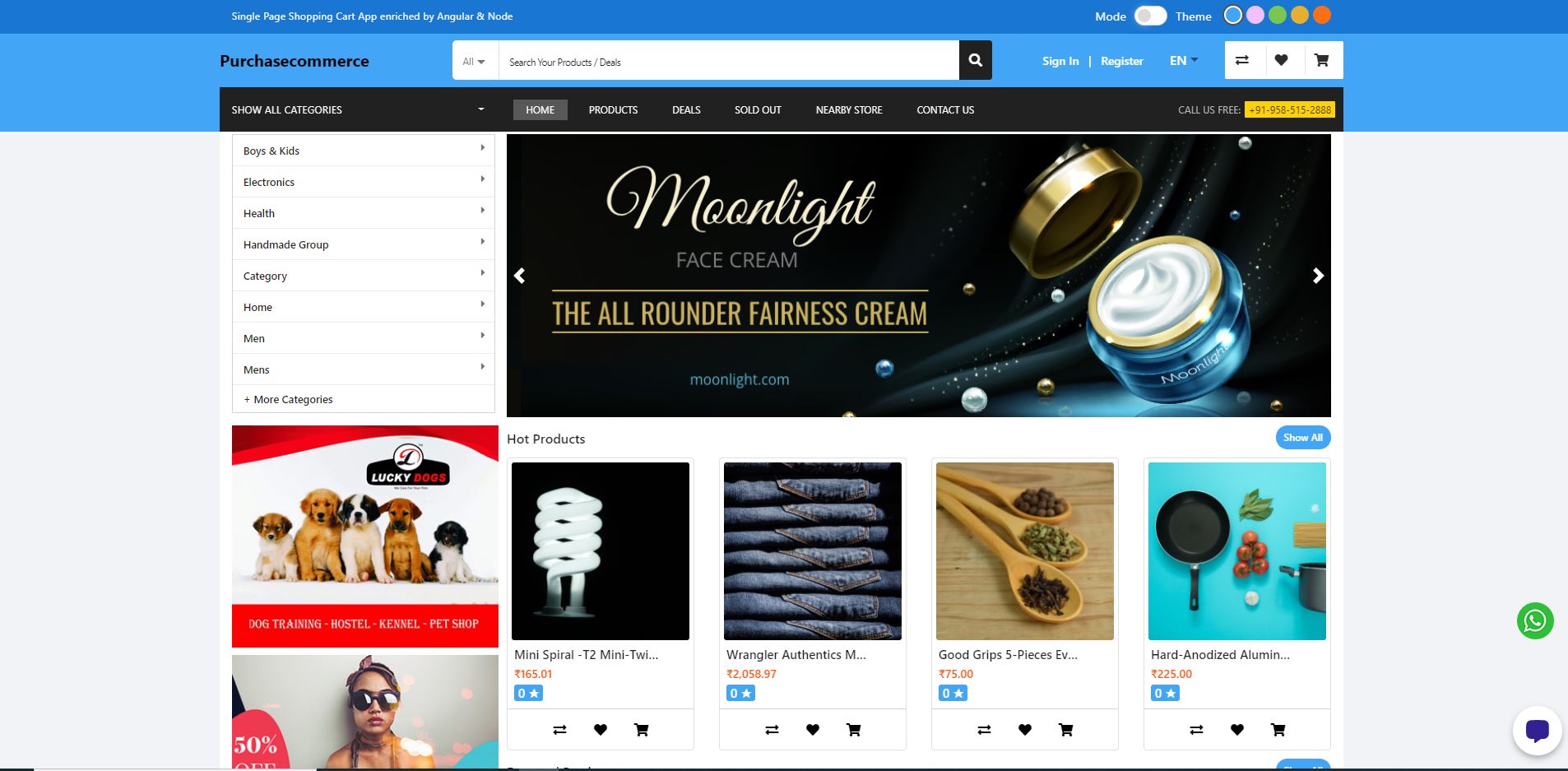Open the compare icon in the header
The image size is (1568, 771).
pyautogui.click(x=1242, y=60)
